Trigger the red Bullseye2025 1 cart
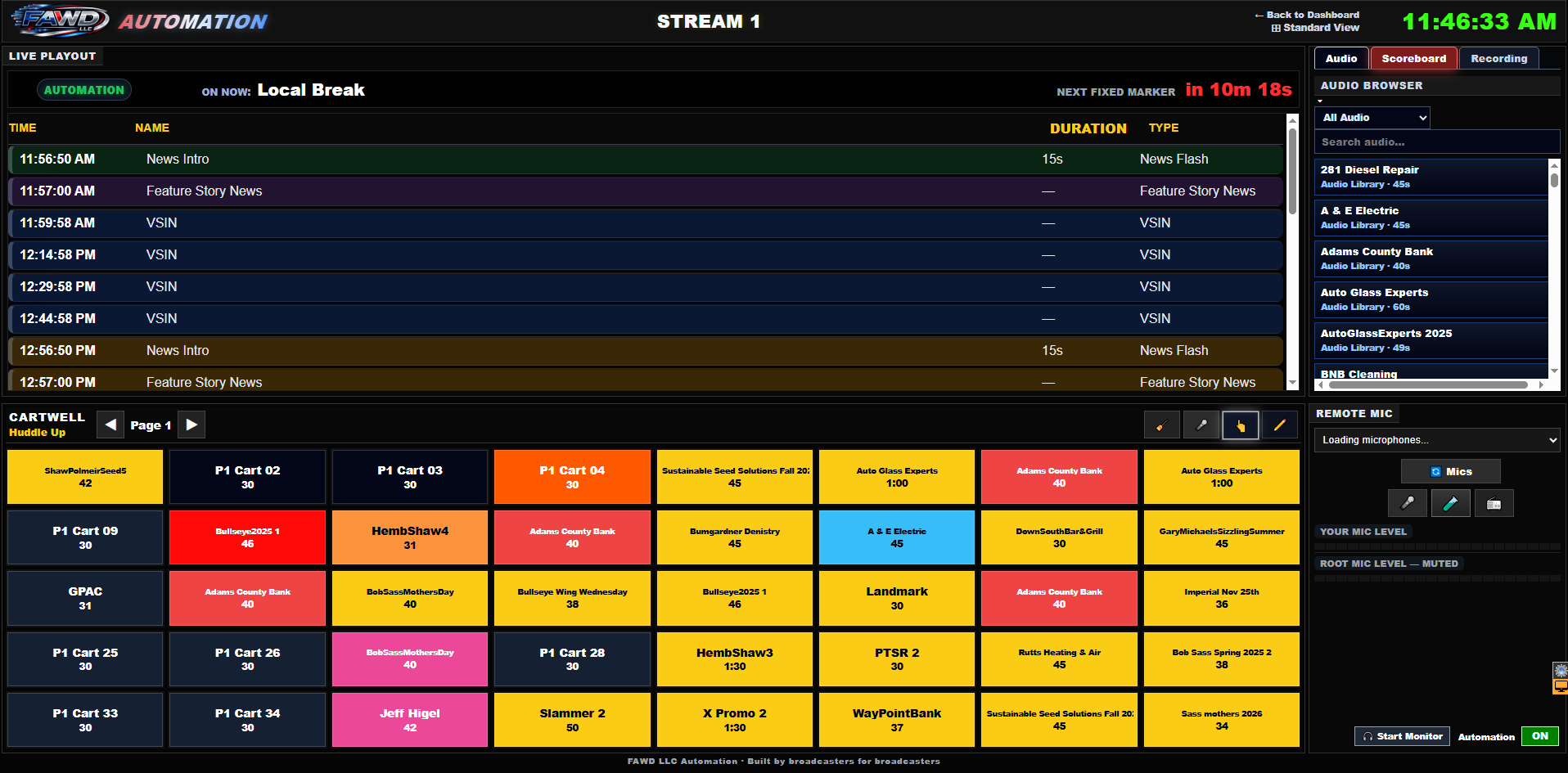Image resolution: width=1568 pixels, height=773 pixels. pos(247,537)
